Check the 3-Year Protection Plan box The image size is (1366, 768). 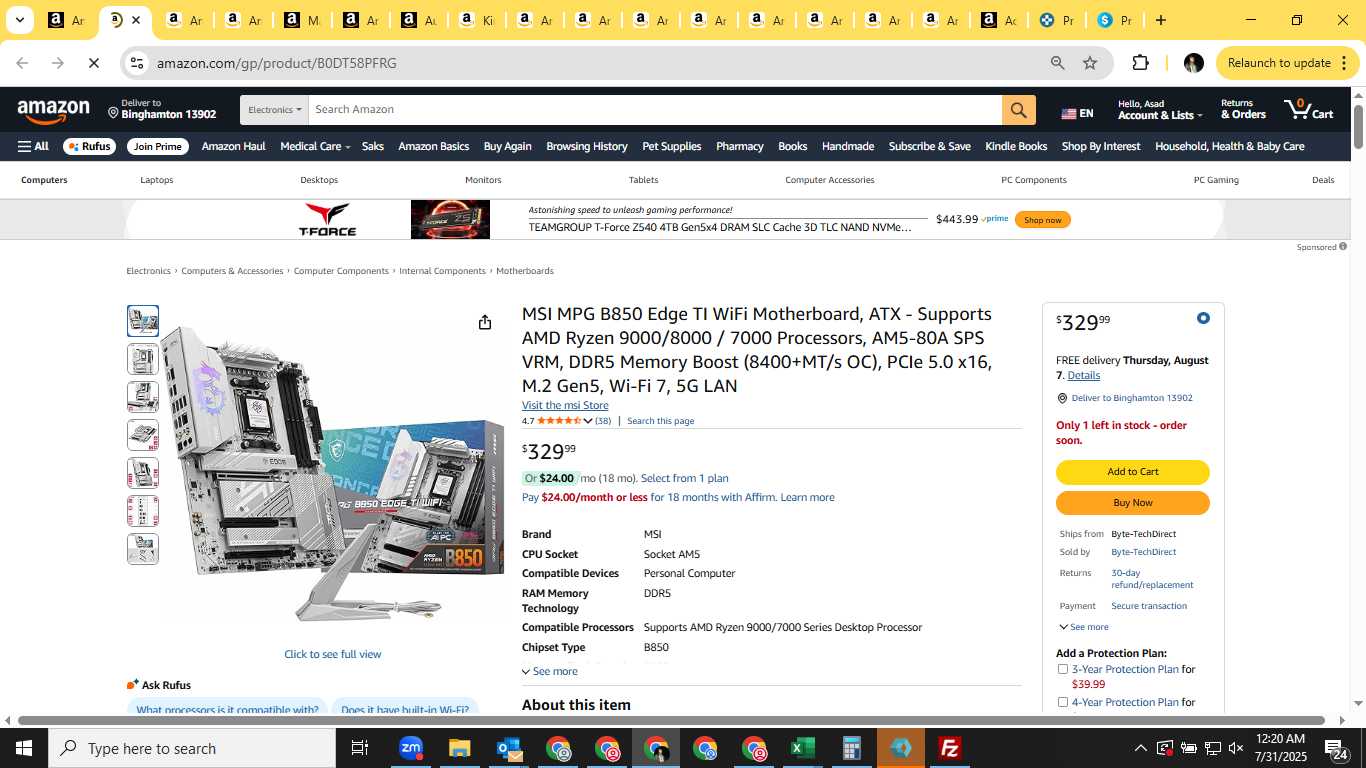click(1063, 669)
